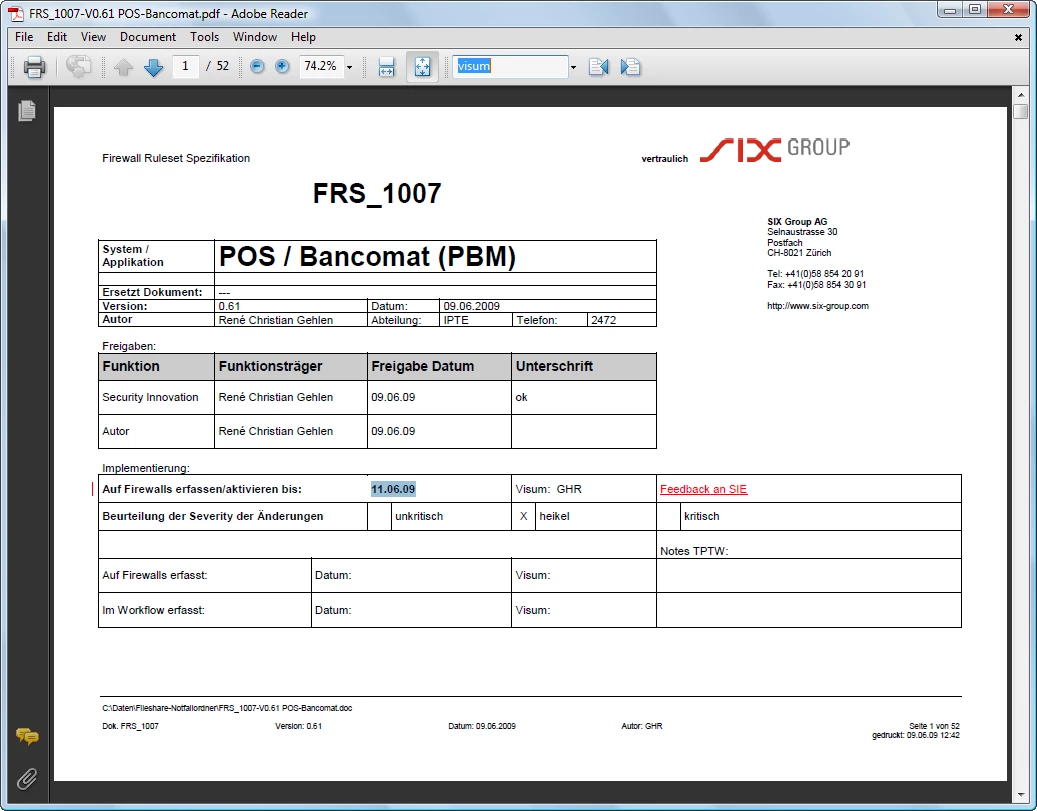This screenshot has width=1037, height=811.
Task: Click the vertraulich label
Action: click(665, 159)
